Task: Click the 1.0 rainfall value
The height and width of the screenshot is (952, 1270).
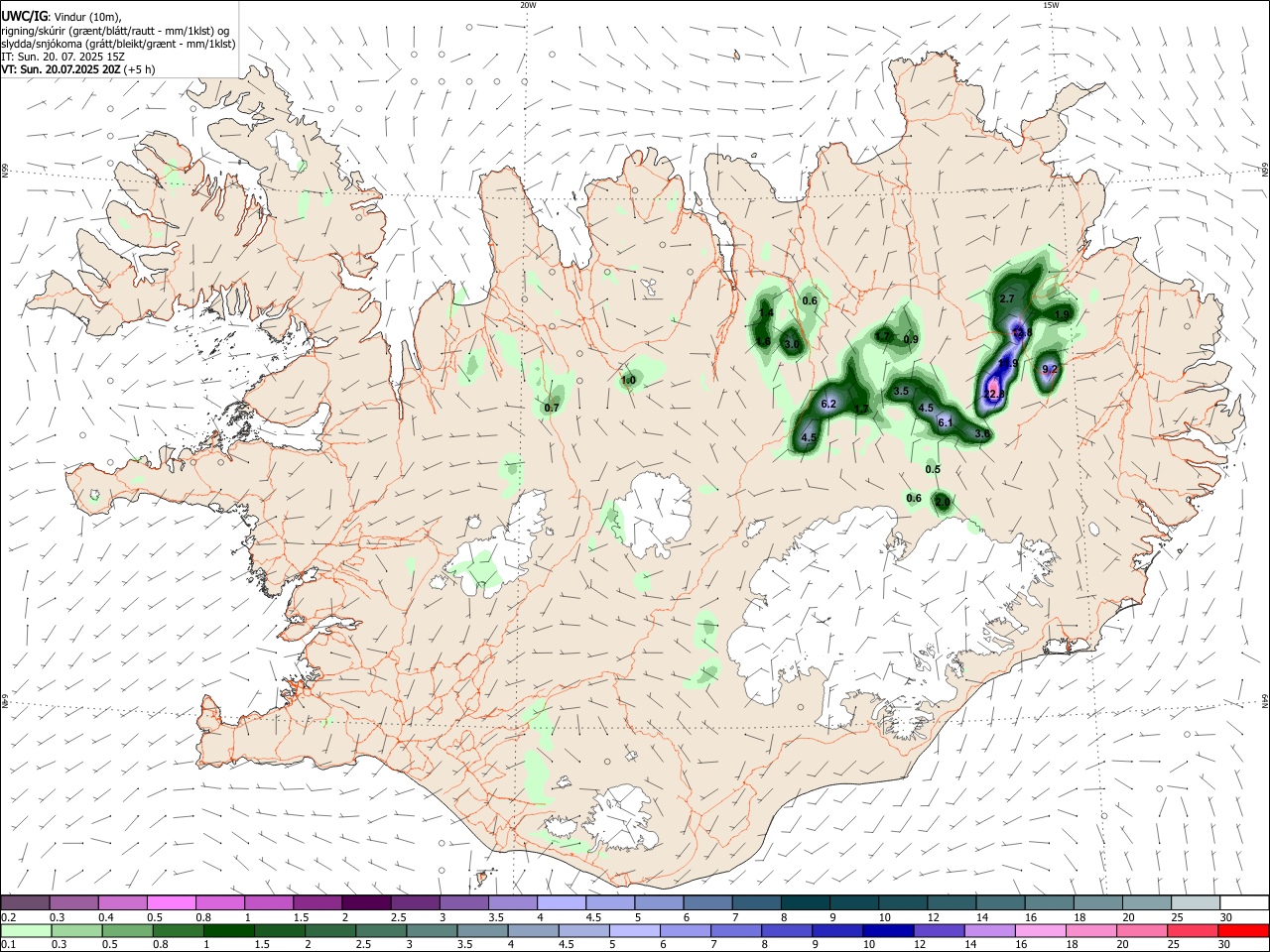Action: click(x=628, y=380)
